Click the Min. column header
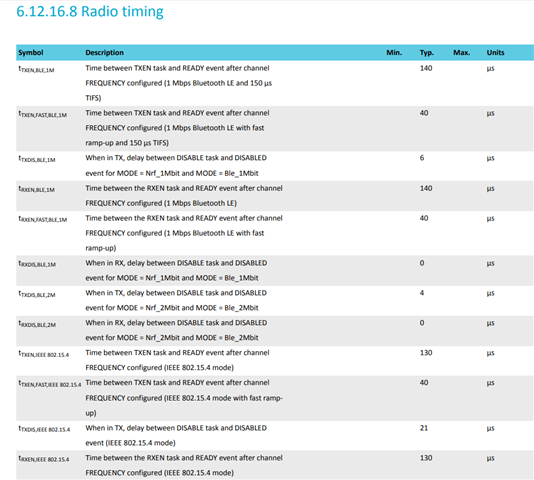This screenshot has width=534, height=480. [x=394, y=52]
